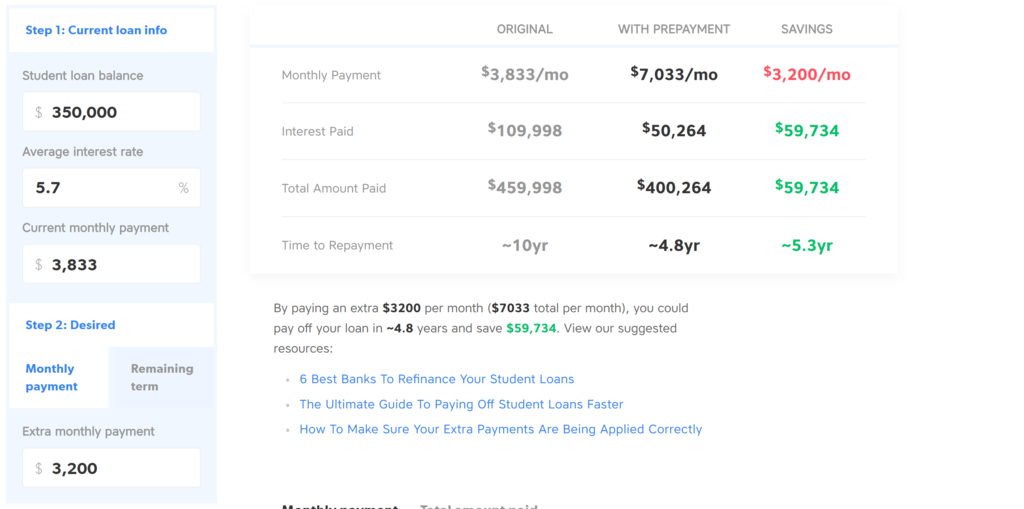Image resolution: width=1024 pixels, height=509 pixels.
Task: Click the original $3,833/mo value
Action: point(525,74)
